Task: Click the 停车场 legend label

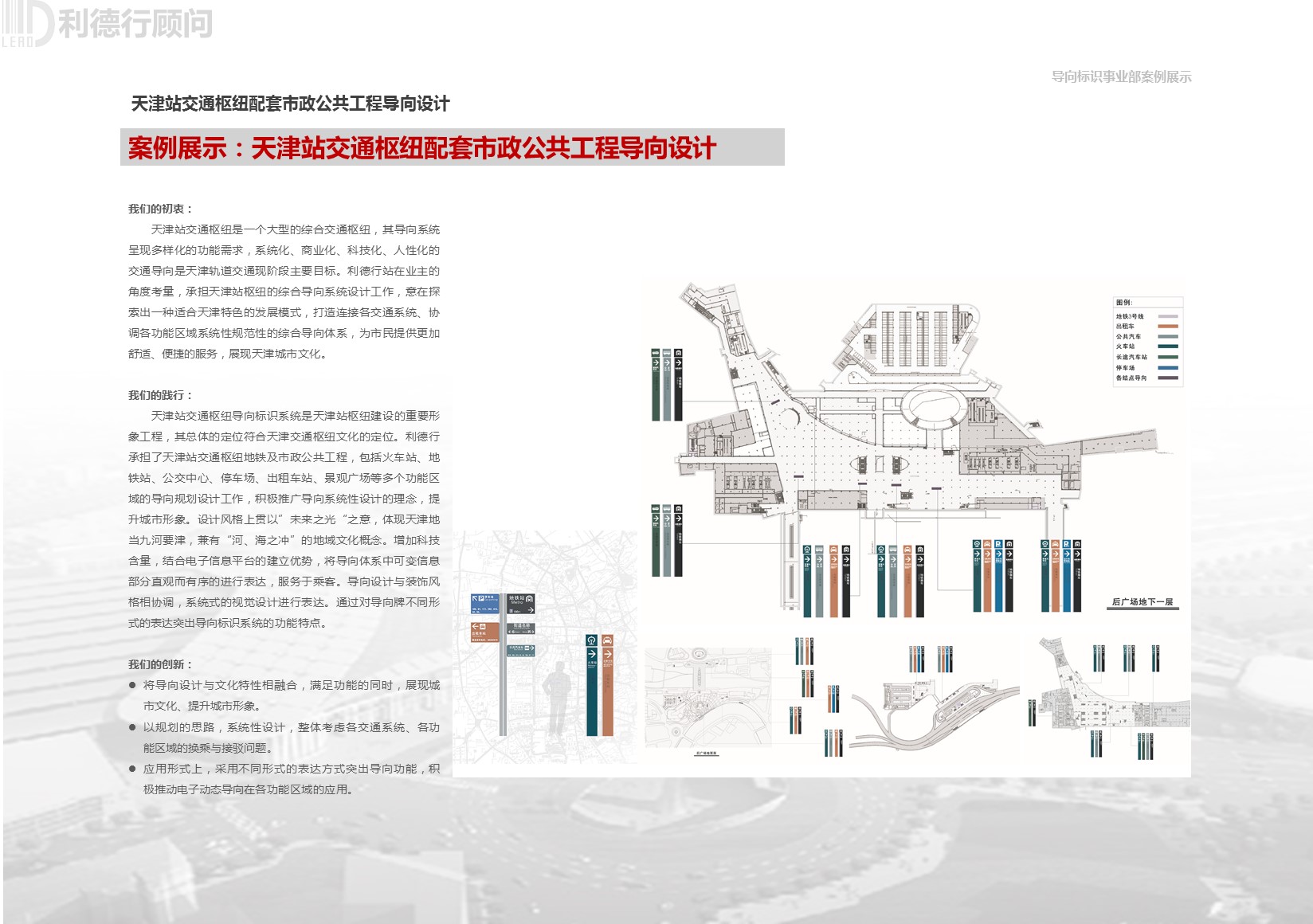Action: 1125,368
